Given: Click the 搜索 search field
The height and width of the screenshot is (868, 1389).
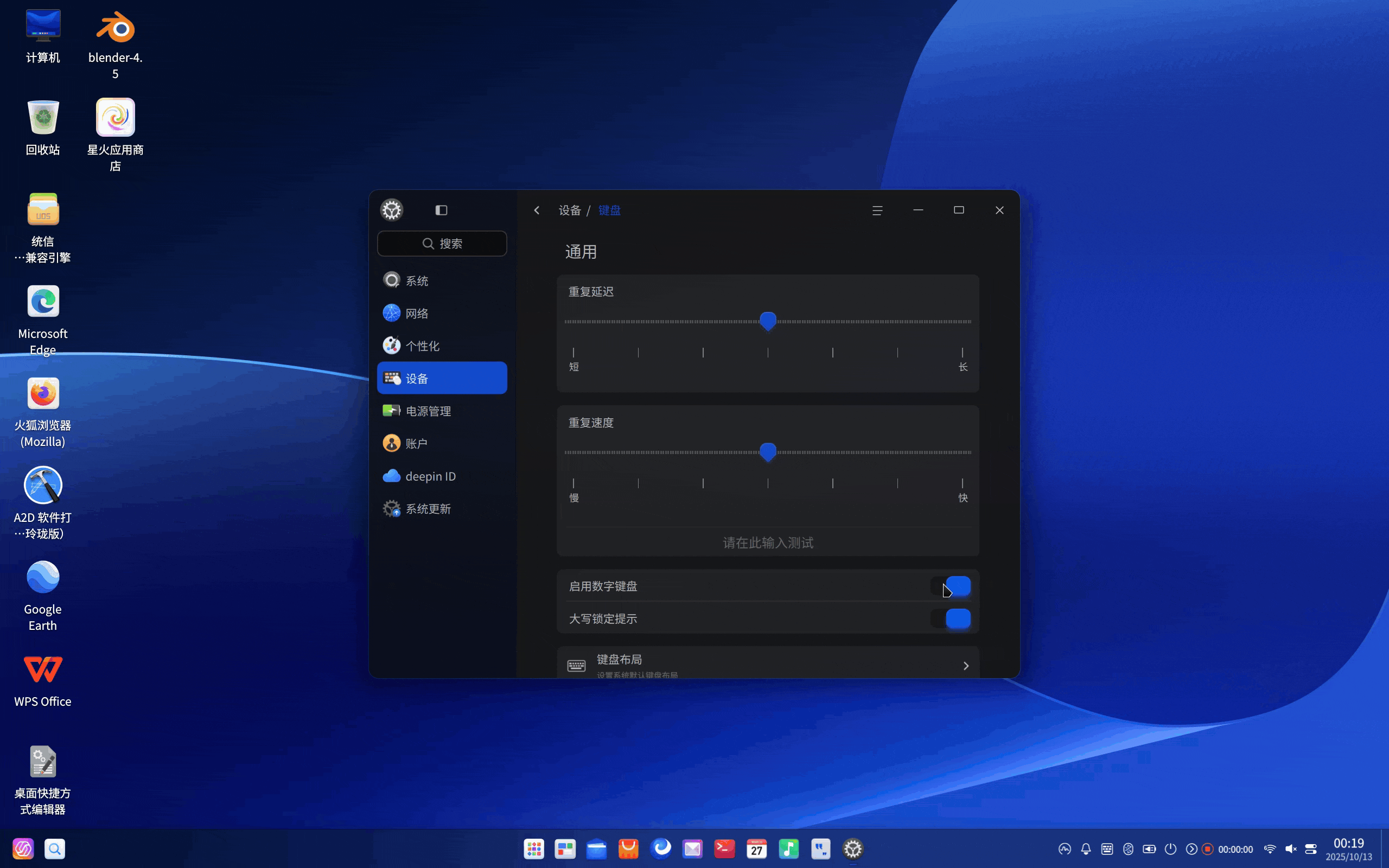Looking at the screenshot, I should [x=442, y=244].
